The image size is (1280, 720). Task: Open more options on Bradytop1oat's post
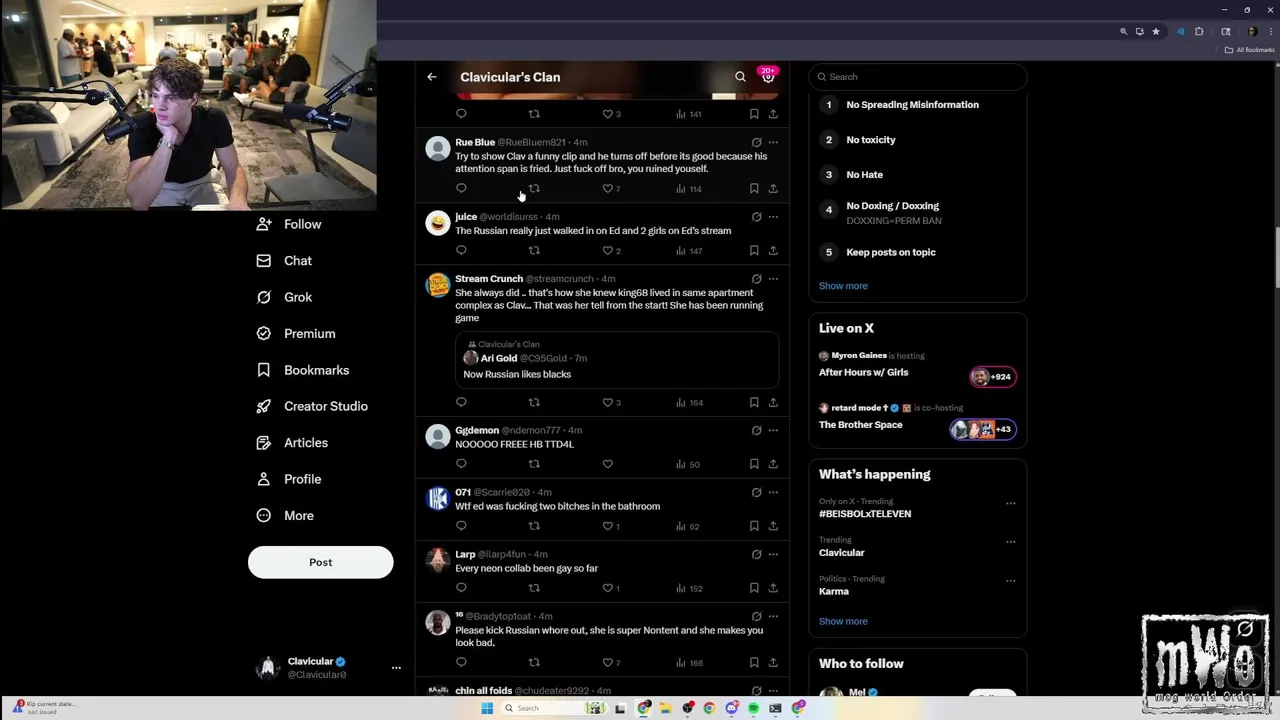coord(773,617)
